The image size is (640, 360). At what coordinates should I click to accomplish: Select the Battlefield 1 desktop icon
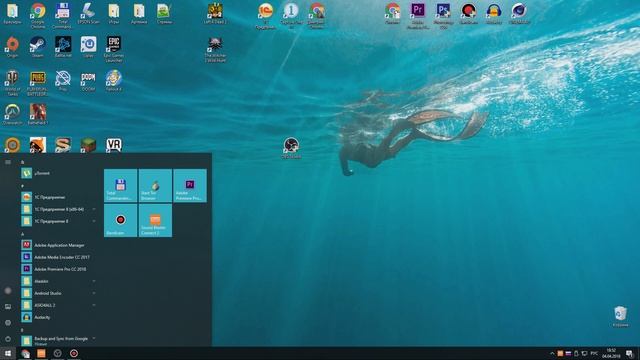[x=38, y=114]
